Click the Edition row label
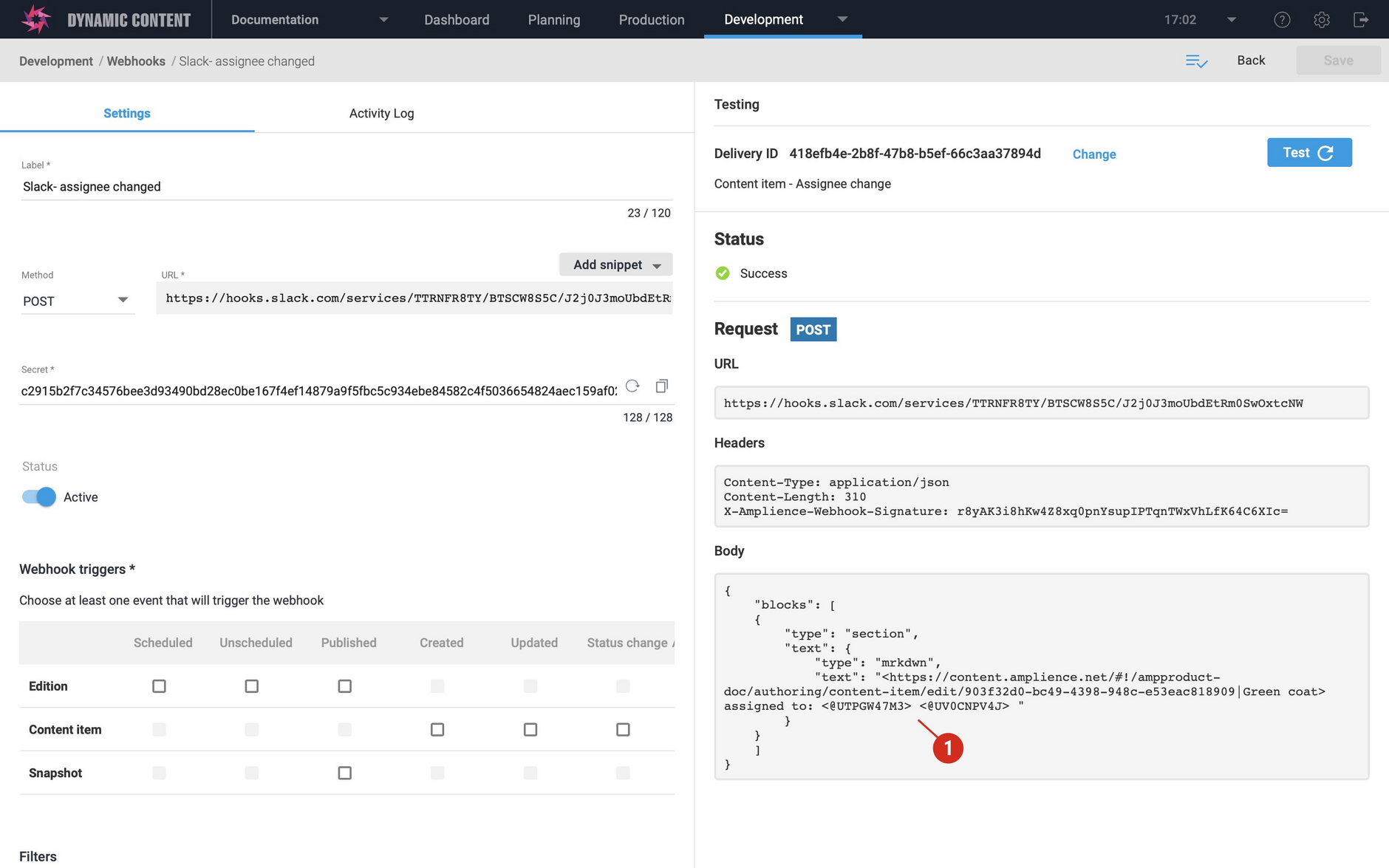The height and width of the screenshot is (868, 1389). (x=48, y=686)
